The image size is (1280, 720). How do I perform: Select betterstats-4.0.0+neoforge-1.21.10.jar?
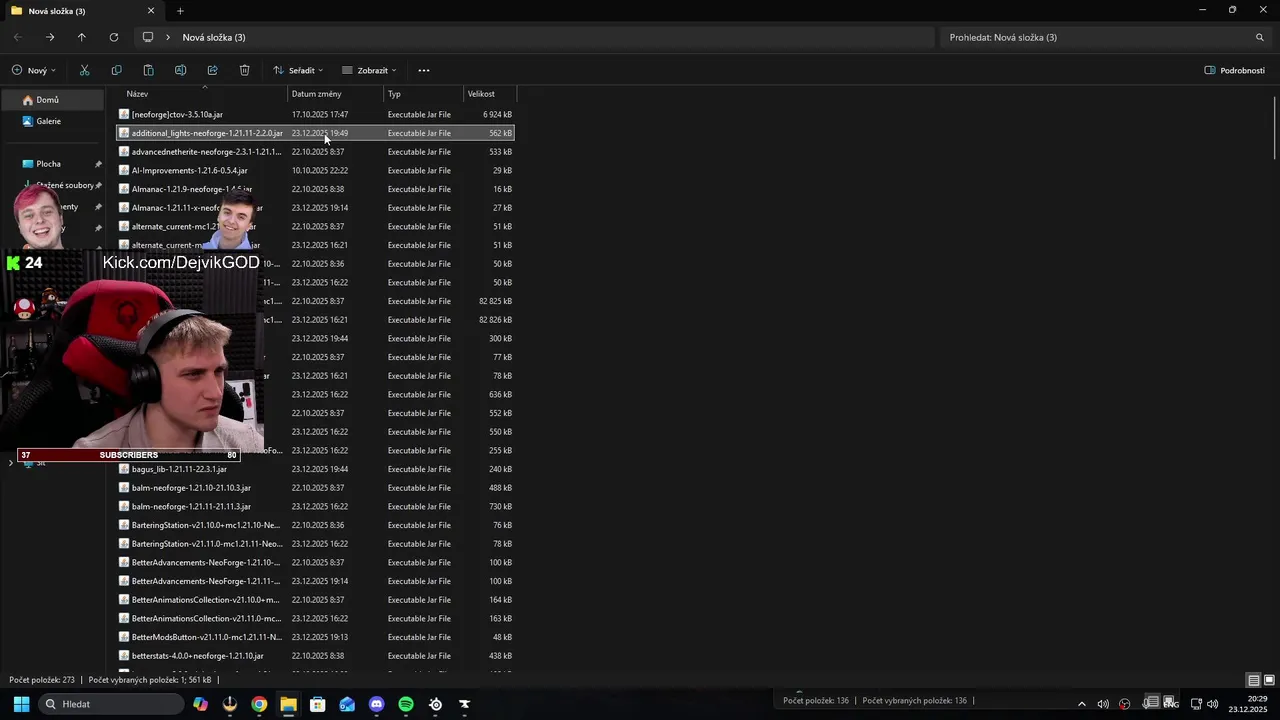pyautogui.click(x=315, y=656)
